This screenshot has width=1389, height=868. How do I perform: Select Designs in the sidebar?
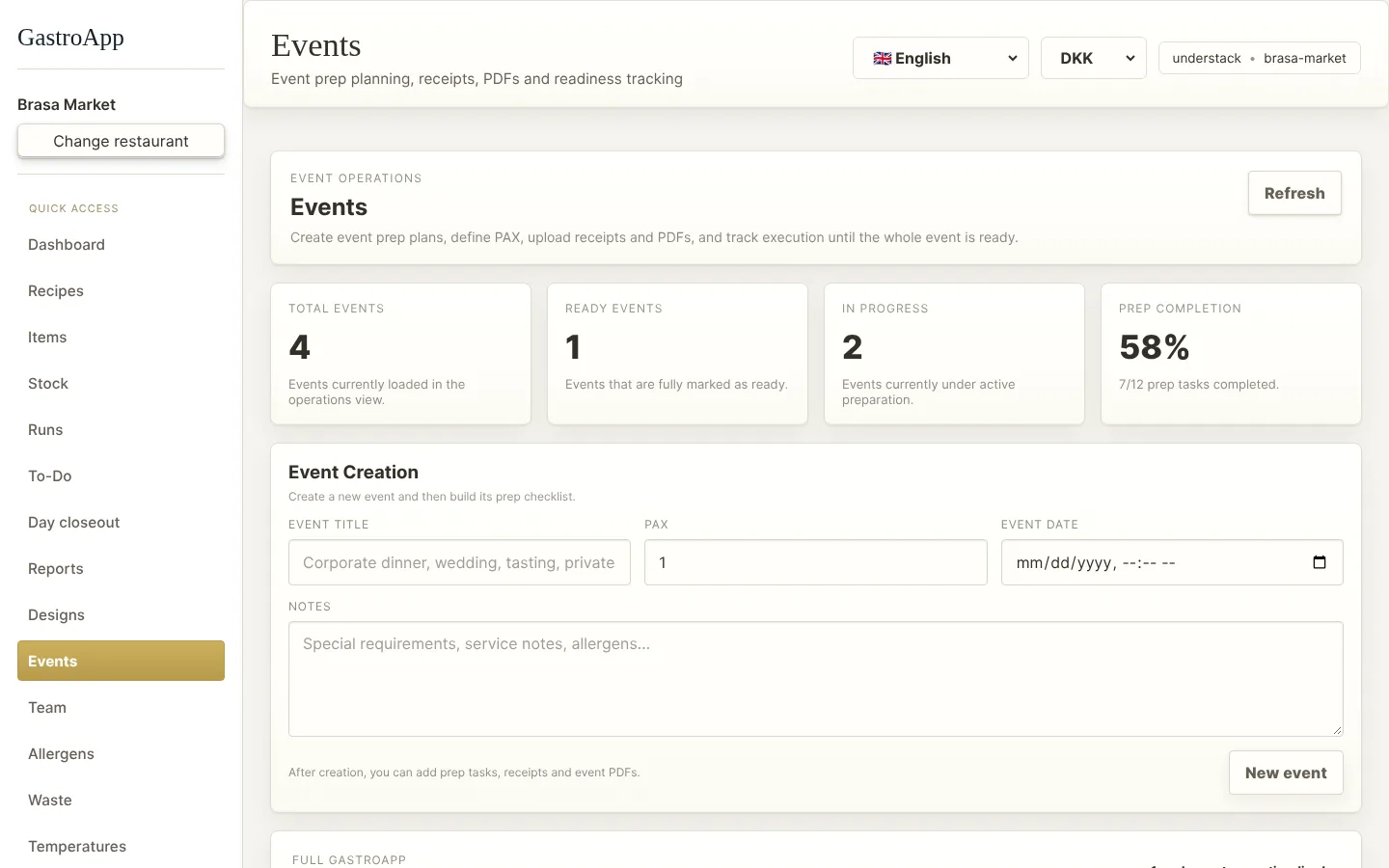coord(121,615)
